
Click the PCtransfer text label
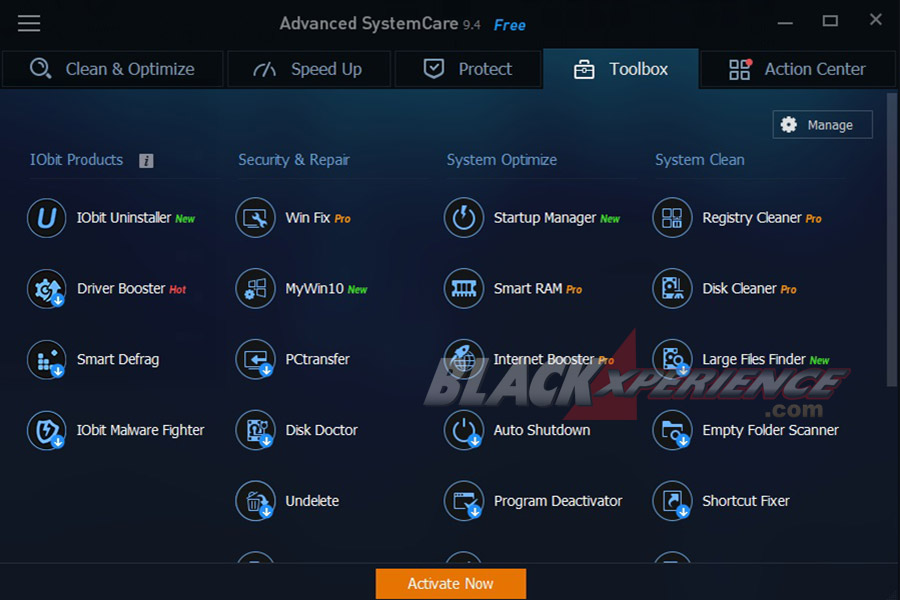(x=317, y=359)
